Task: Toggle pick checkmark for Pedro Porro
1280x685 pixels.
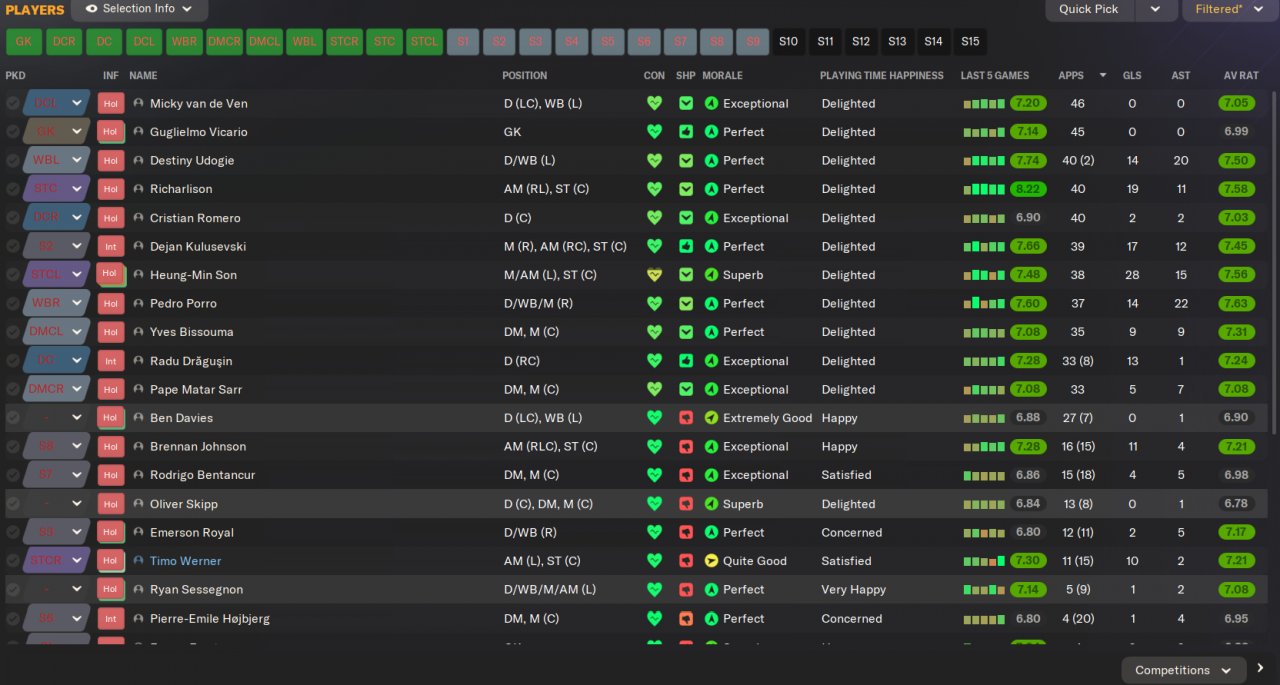Action: coord(13,303)
